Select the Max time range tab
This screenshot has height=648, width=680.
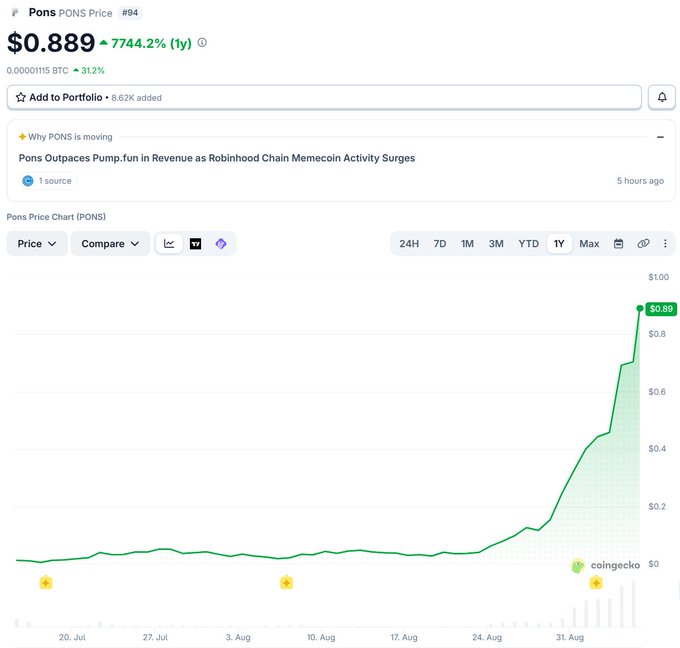click(x=589, y=244)
